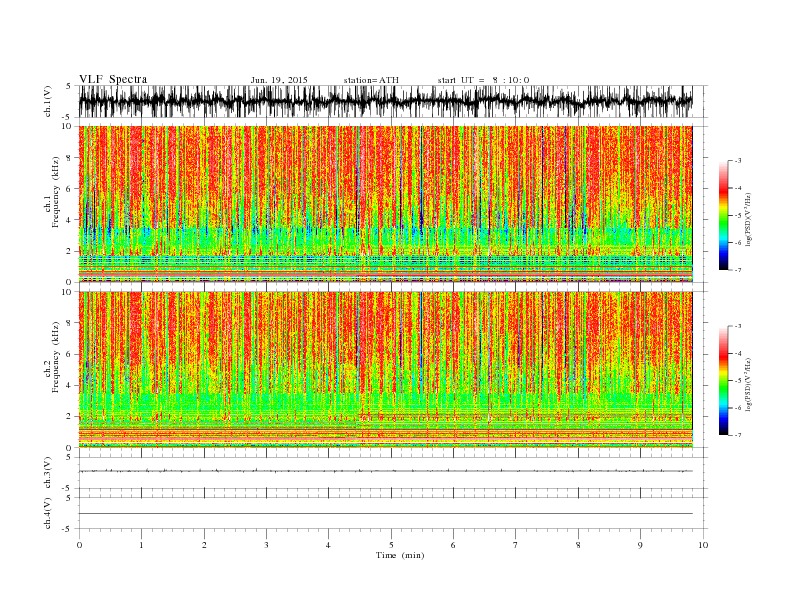
Task: Click the "8" tick label on time axis
Action: [x=578, y=545]
